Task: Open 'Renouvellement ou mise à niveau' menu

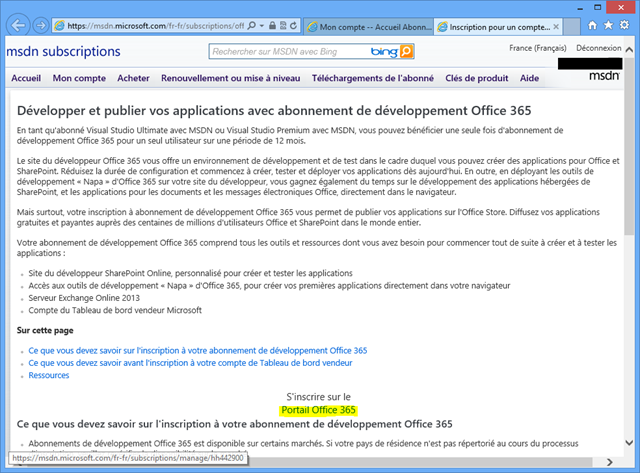Action: tap(231, 78)
